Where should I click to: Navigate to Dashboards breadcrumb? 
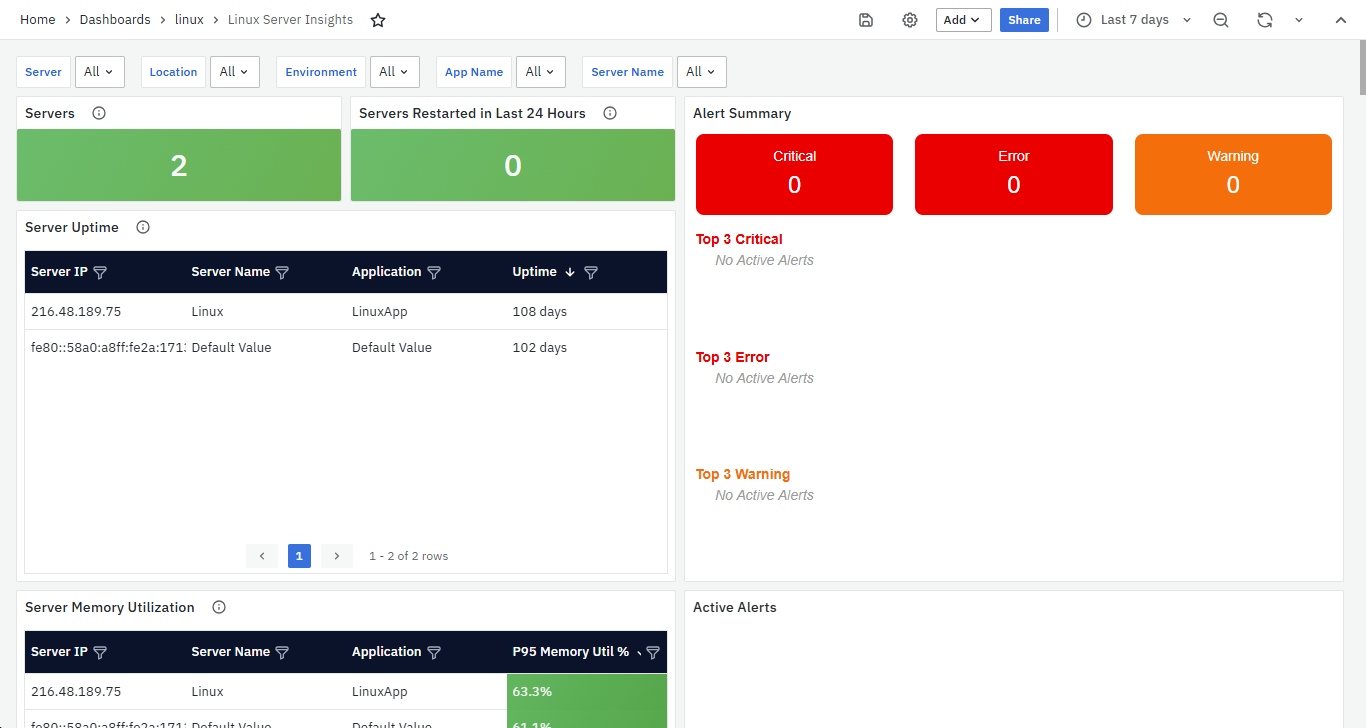point(115,20)
